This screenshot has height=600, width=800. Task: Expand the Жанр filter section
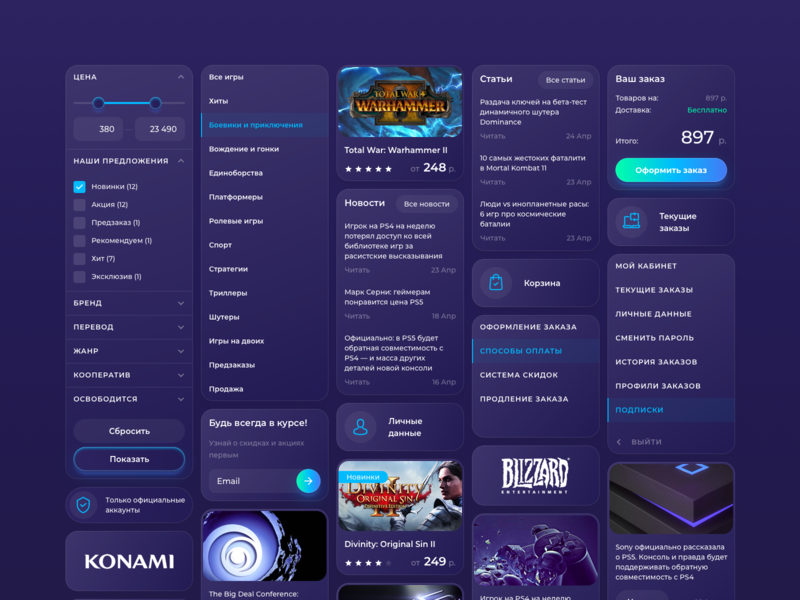coord(181,351)
